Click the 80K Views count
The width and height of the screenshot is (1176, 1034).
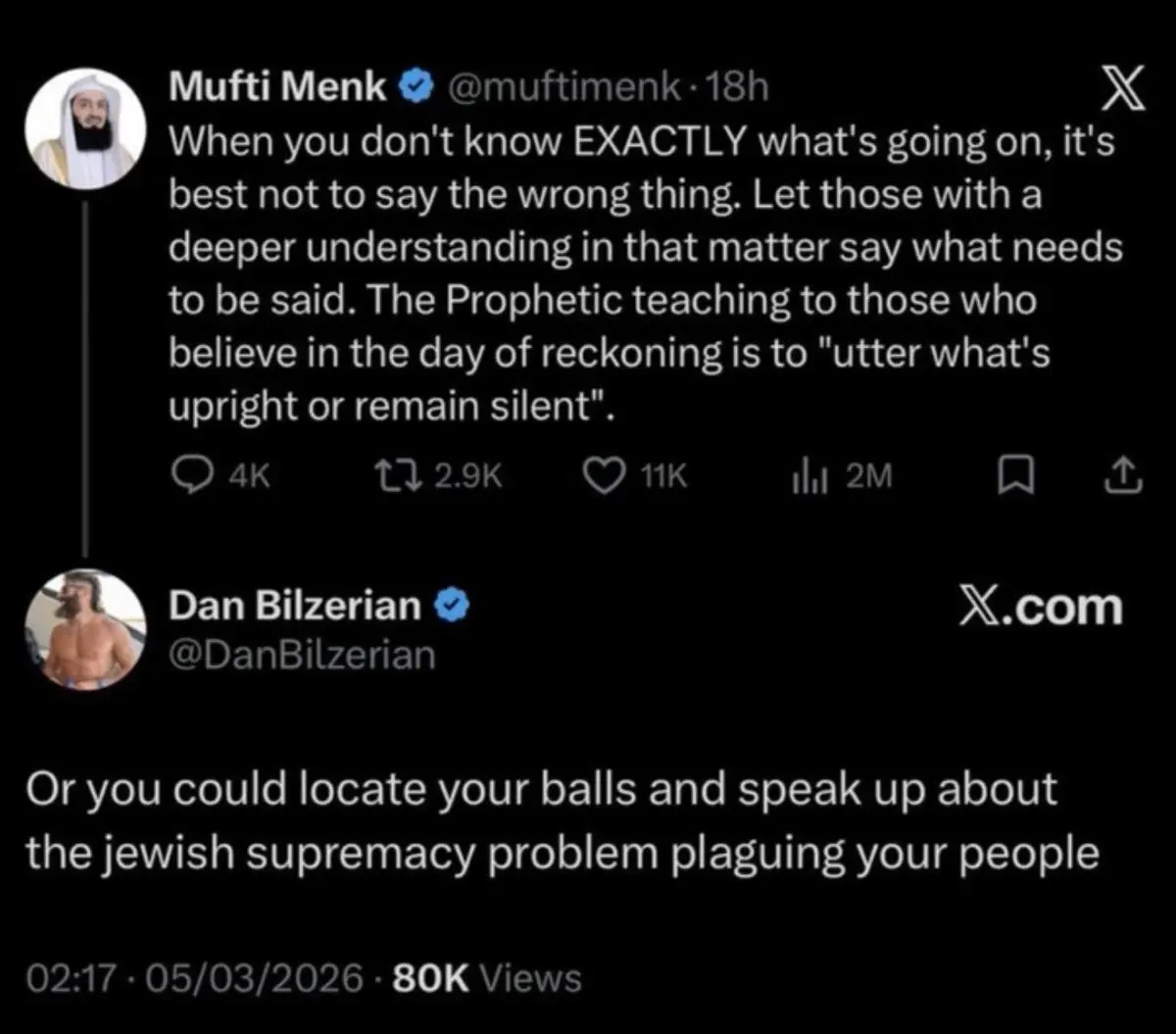486,978
